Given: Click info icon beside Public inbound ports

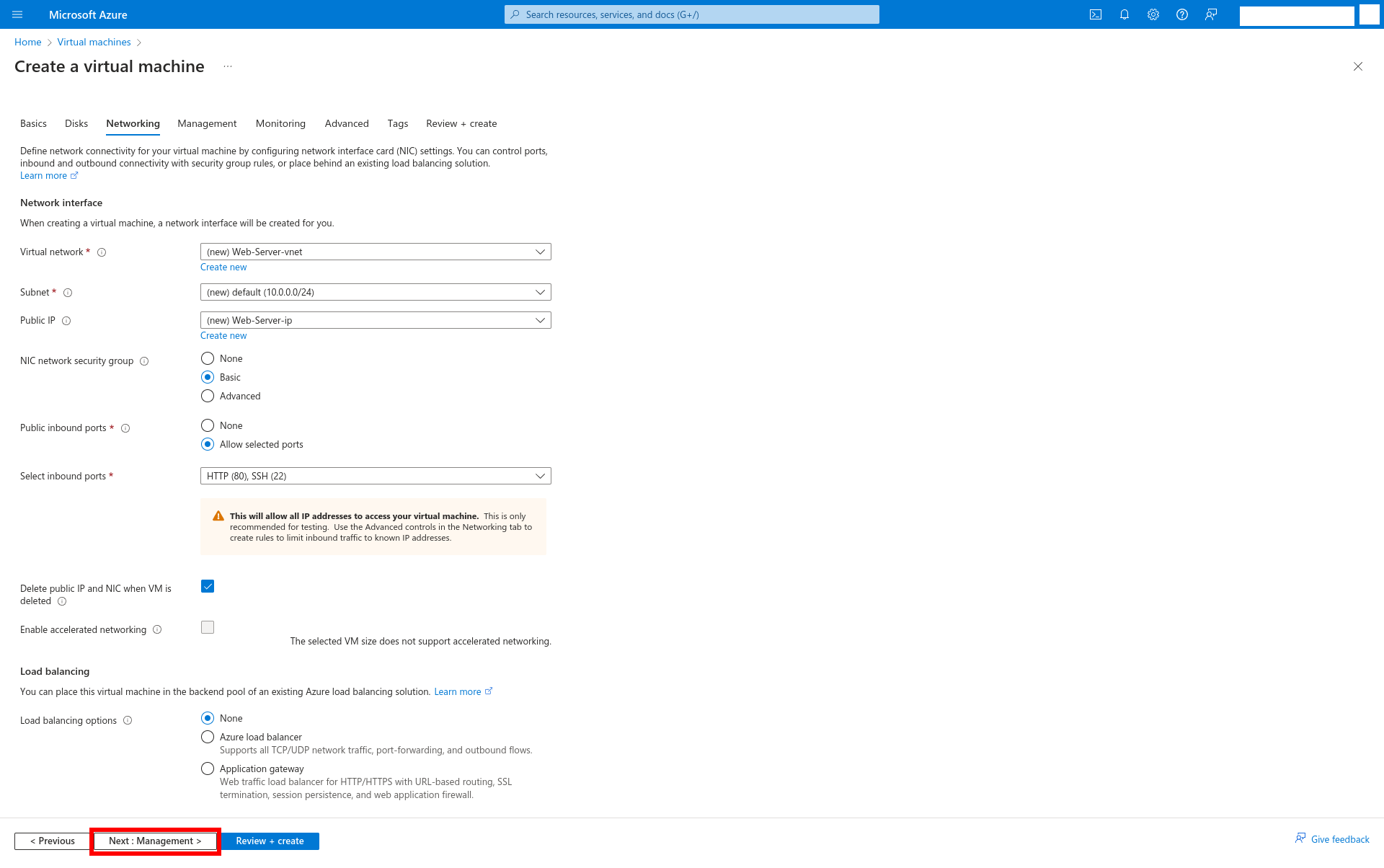Looking at the screenshot, I should pos(125,428).
